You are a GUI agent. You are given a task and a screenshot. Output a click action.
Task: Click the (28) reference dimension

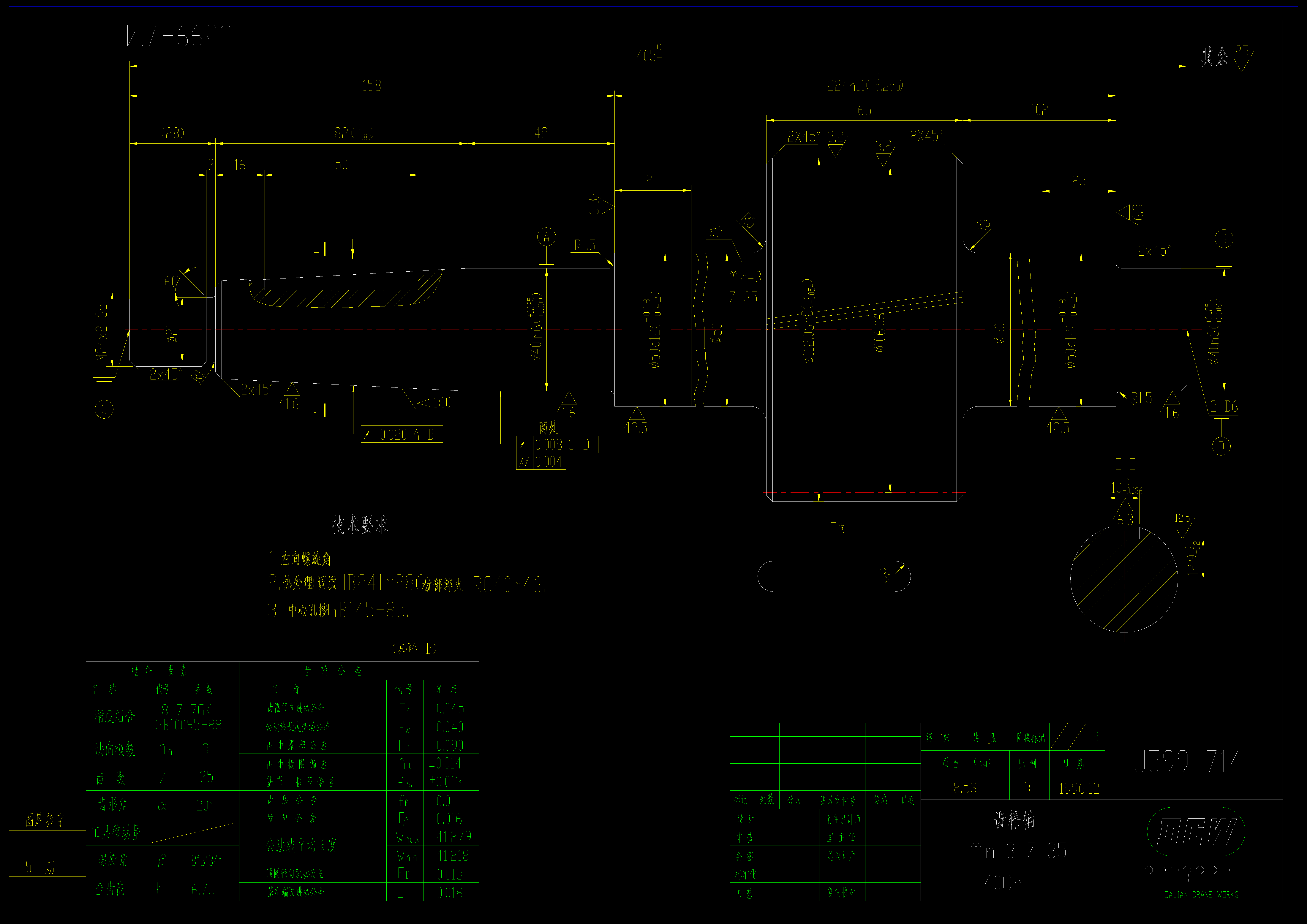pyautogui.click(x=173, y=133)
